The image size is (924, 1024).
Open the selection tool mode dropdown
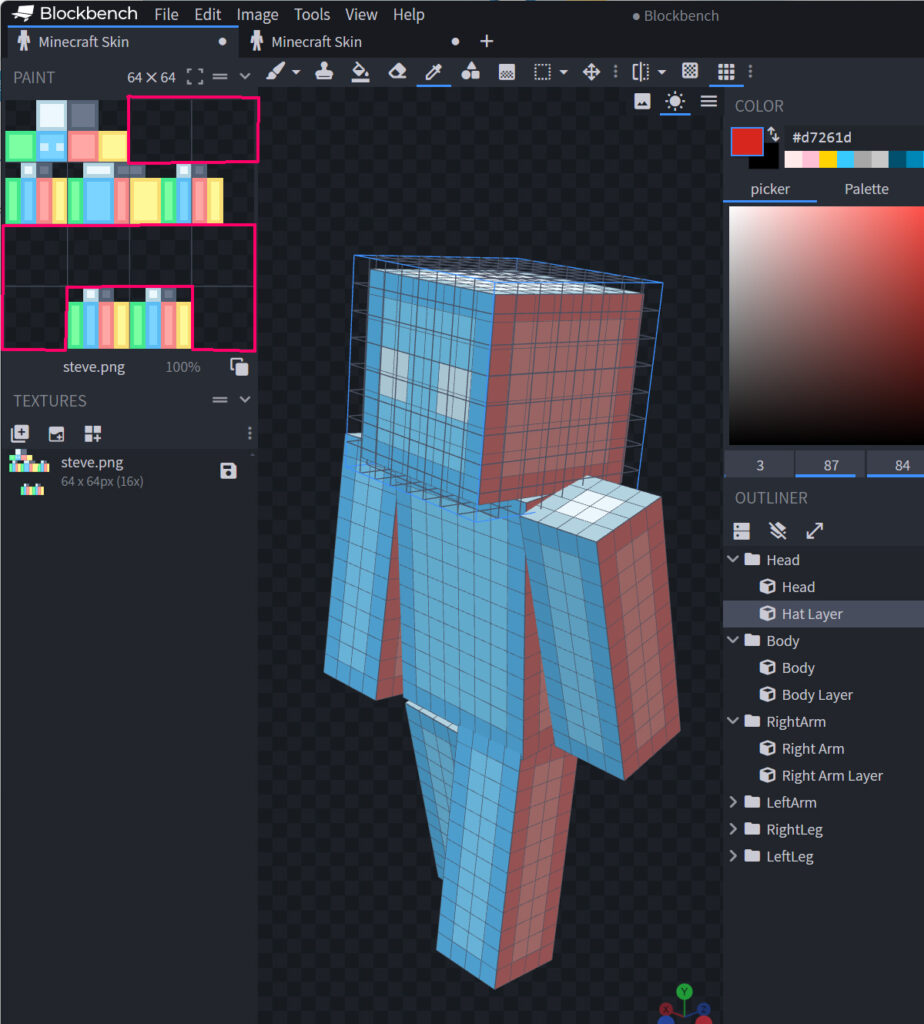pos(564,72)
